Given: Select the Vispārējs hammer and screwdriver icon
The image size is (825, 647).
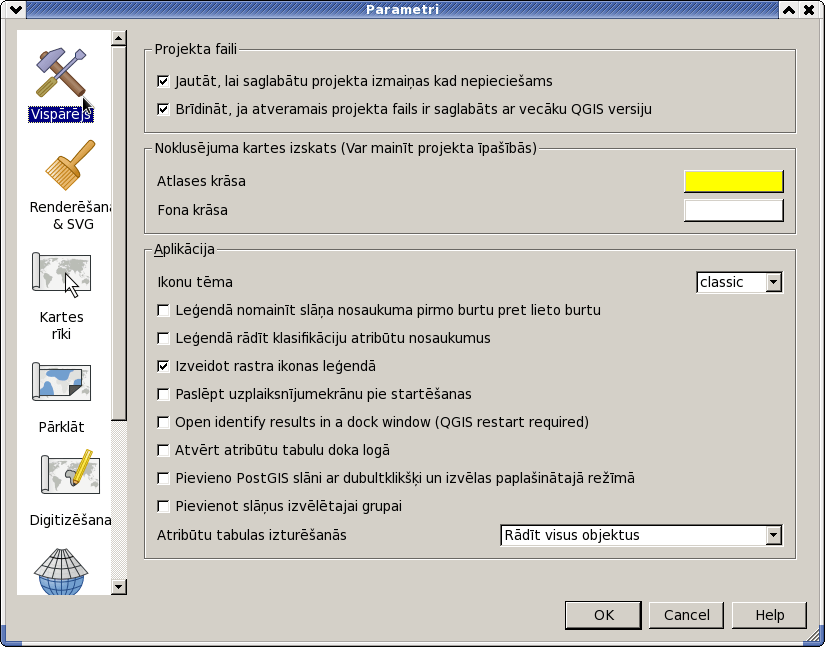Looking at the screenshot, I should tap(61, 73).
